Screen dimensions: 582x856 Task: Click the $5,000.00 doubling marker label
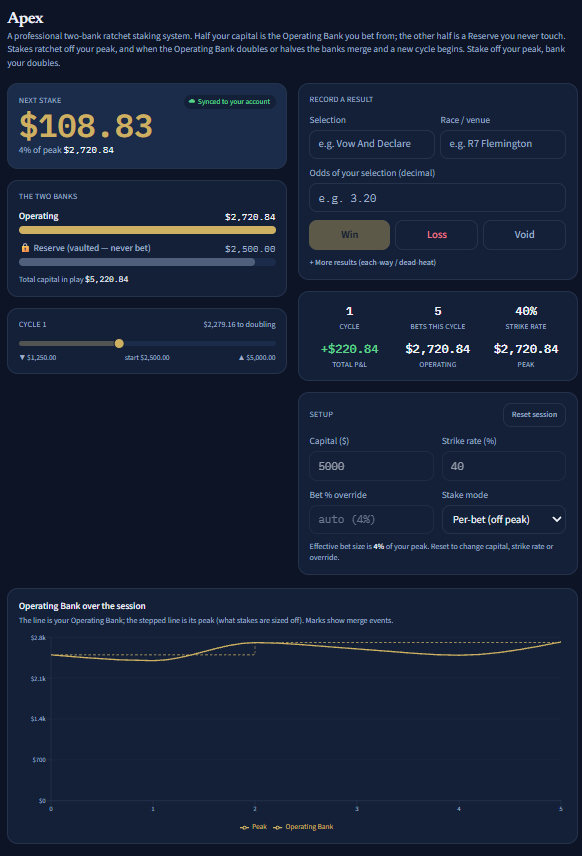tap(257, 358)
